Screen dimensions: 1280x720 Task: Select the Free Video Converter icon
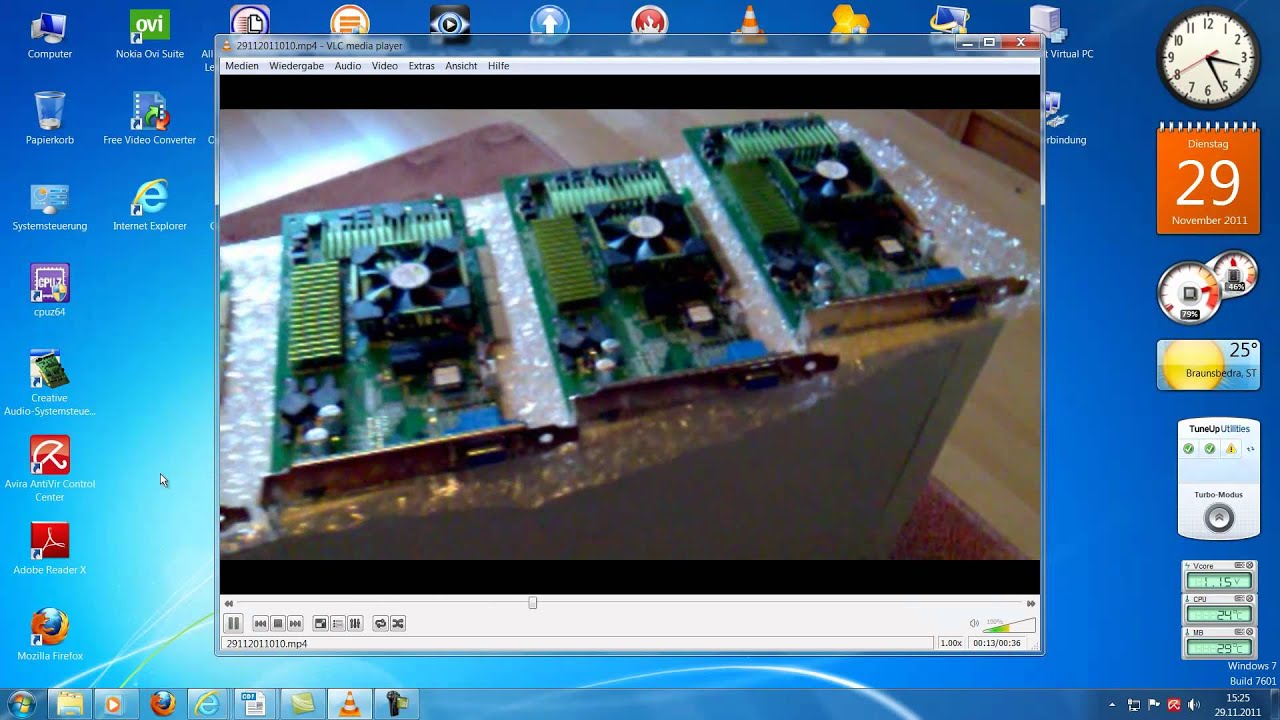click(150, 118)
